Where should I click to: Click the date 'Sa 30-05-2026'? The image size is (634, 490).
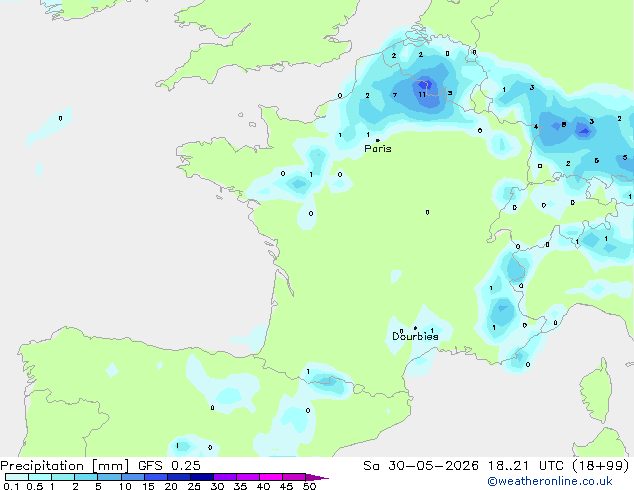[421, 466]
